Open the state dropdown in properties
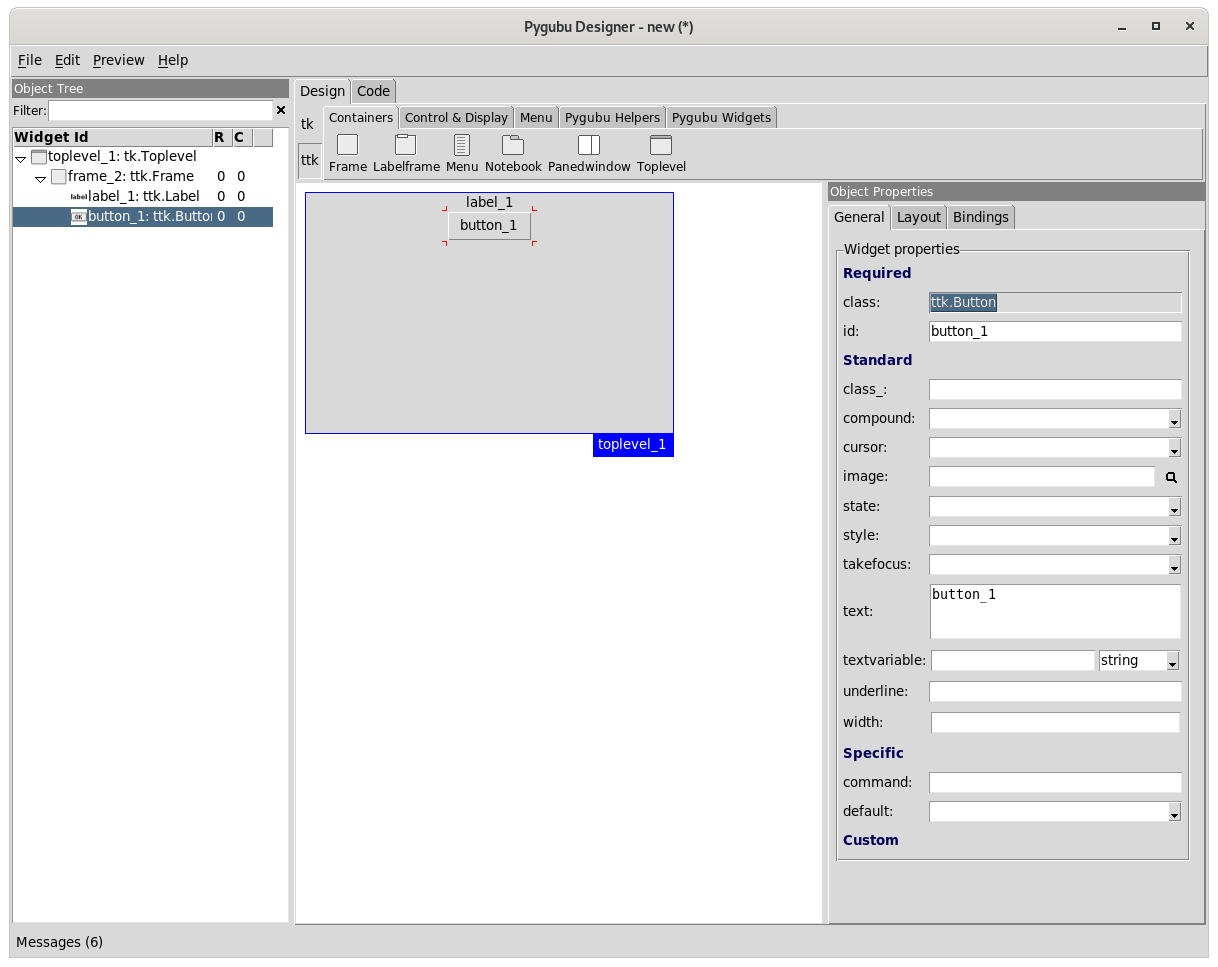 [x=1172, y=507]
